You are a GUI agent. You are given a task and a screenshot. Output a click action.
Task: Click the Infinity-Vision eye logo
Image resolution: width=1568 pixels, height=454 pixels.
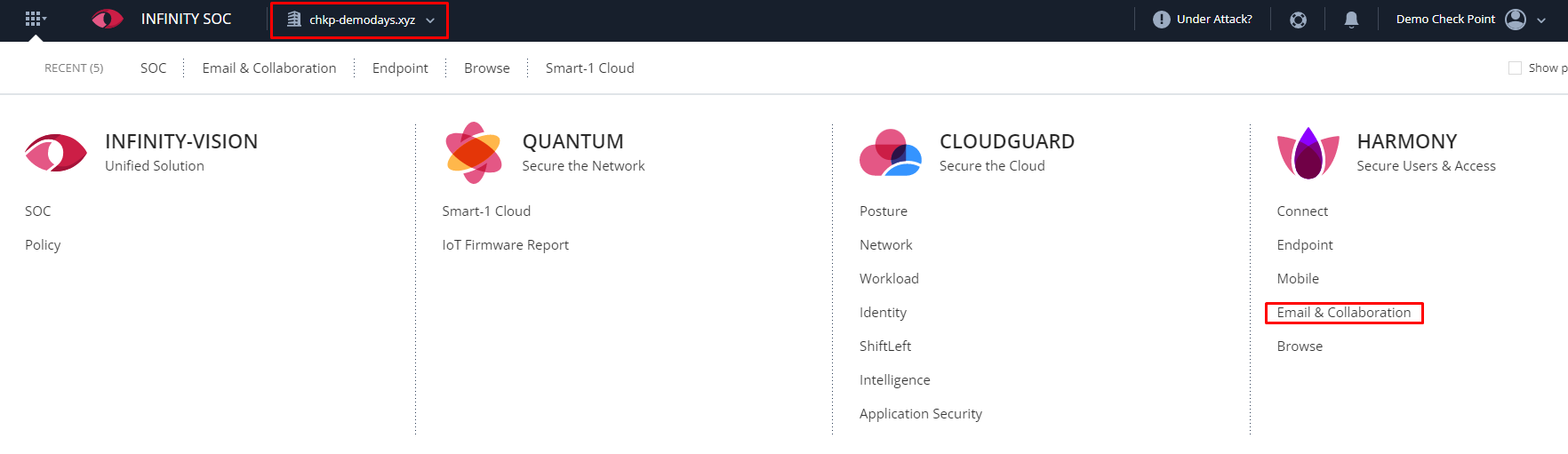56,153
